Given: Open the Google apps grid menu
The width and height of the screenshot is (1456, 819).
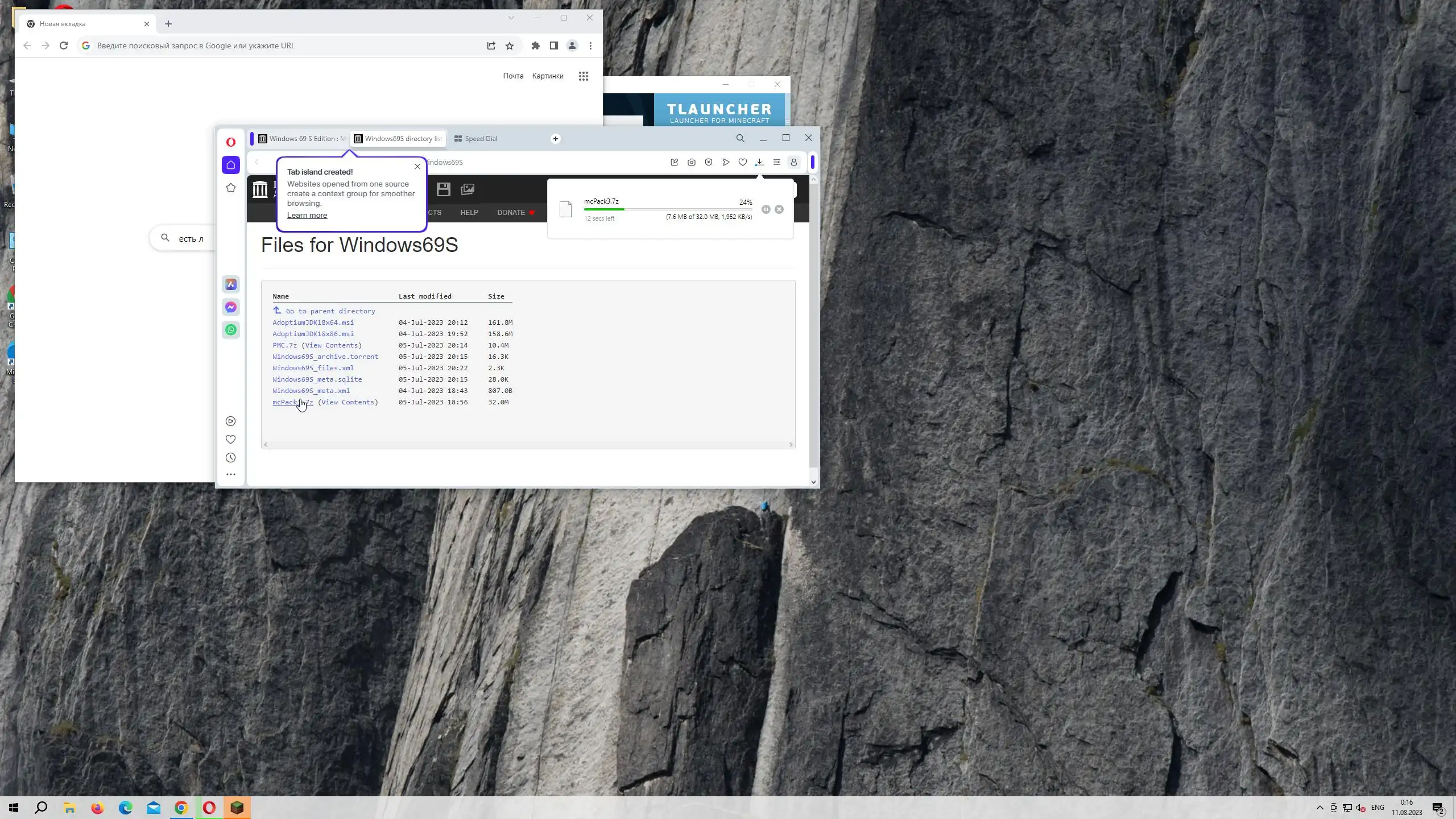Looking at the screenshot, I should click(x=583, y=76).
